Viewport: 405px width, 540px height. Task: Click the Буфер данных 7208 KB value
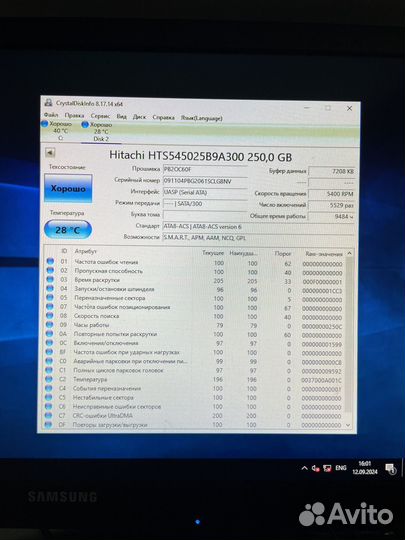[332, 171]
